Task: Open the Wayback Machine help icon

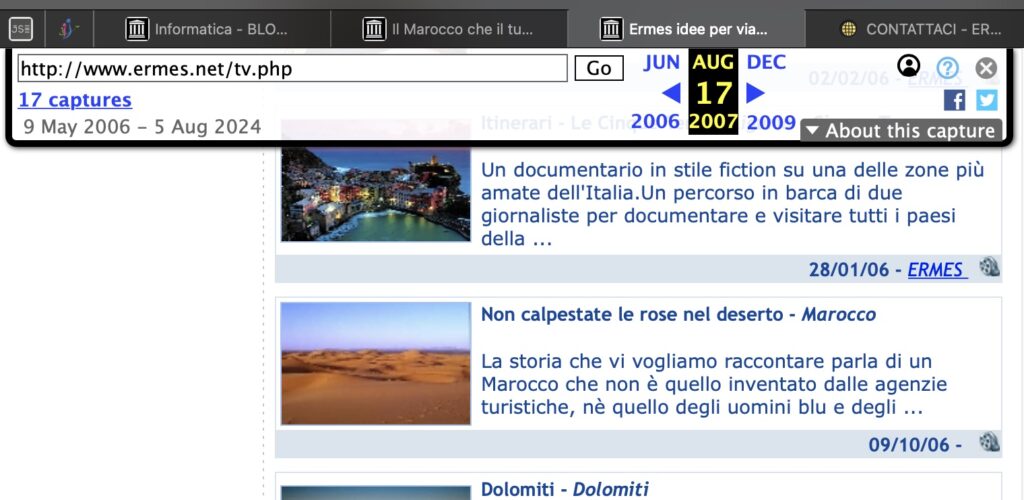Action: coord(947,68)
